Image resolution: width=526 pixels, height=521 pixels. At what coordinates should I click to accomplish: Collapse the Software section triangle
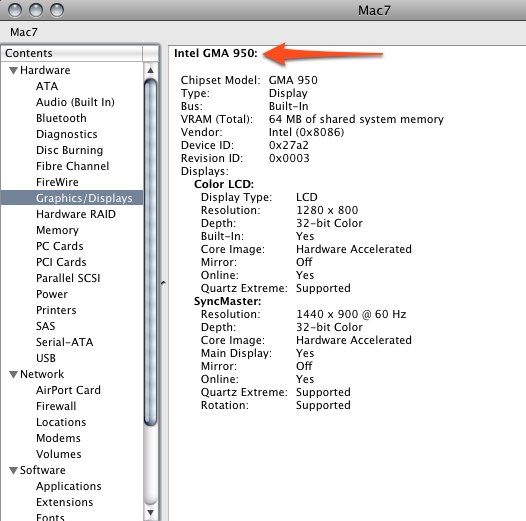pyautogui.click(x=13, y=470)
